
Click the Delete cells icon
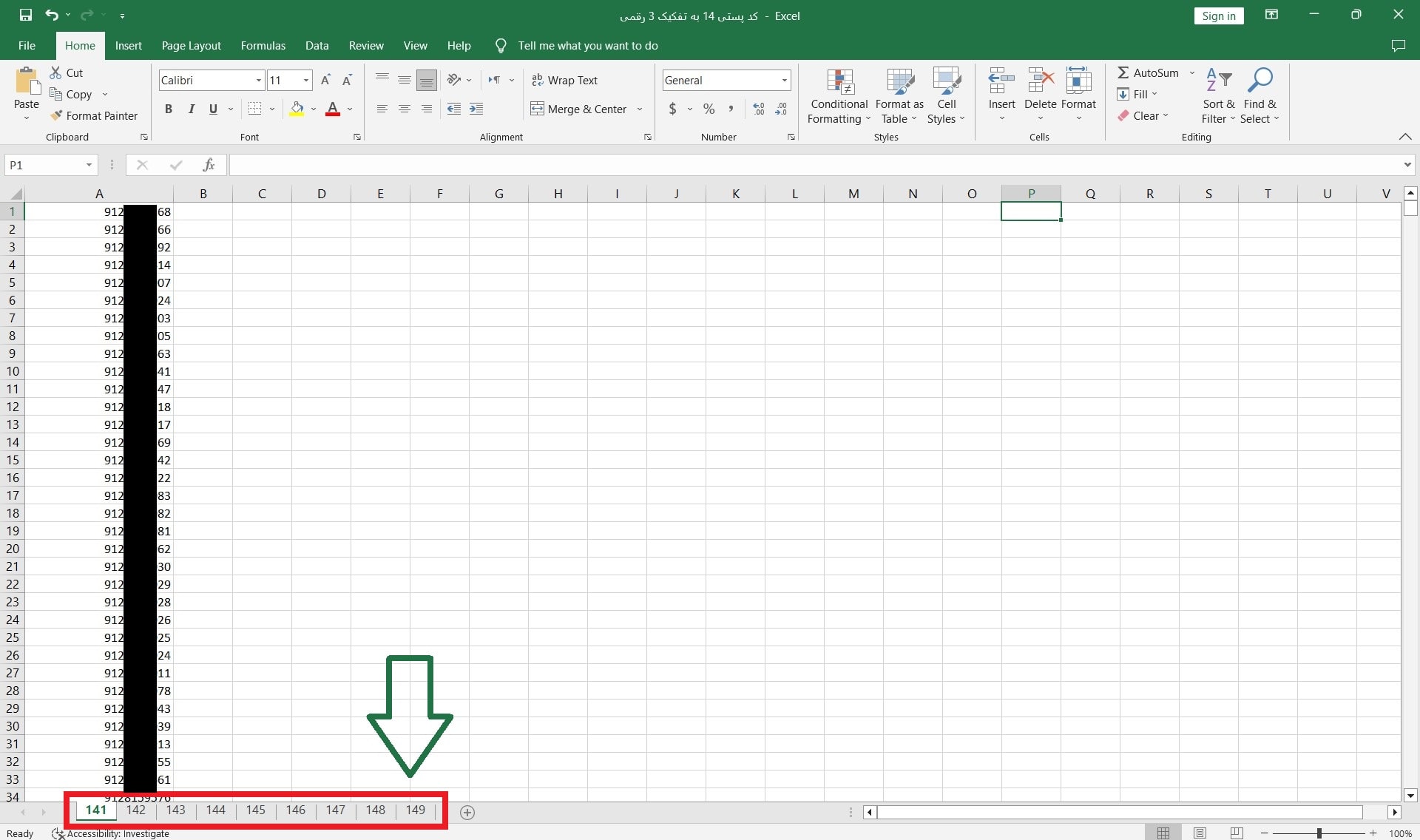(x=1040, y=81)
